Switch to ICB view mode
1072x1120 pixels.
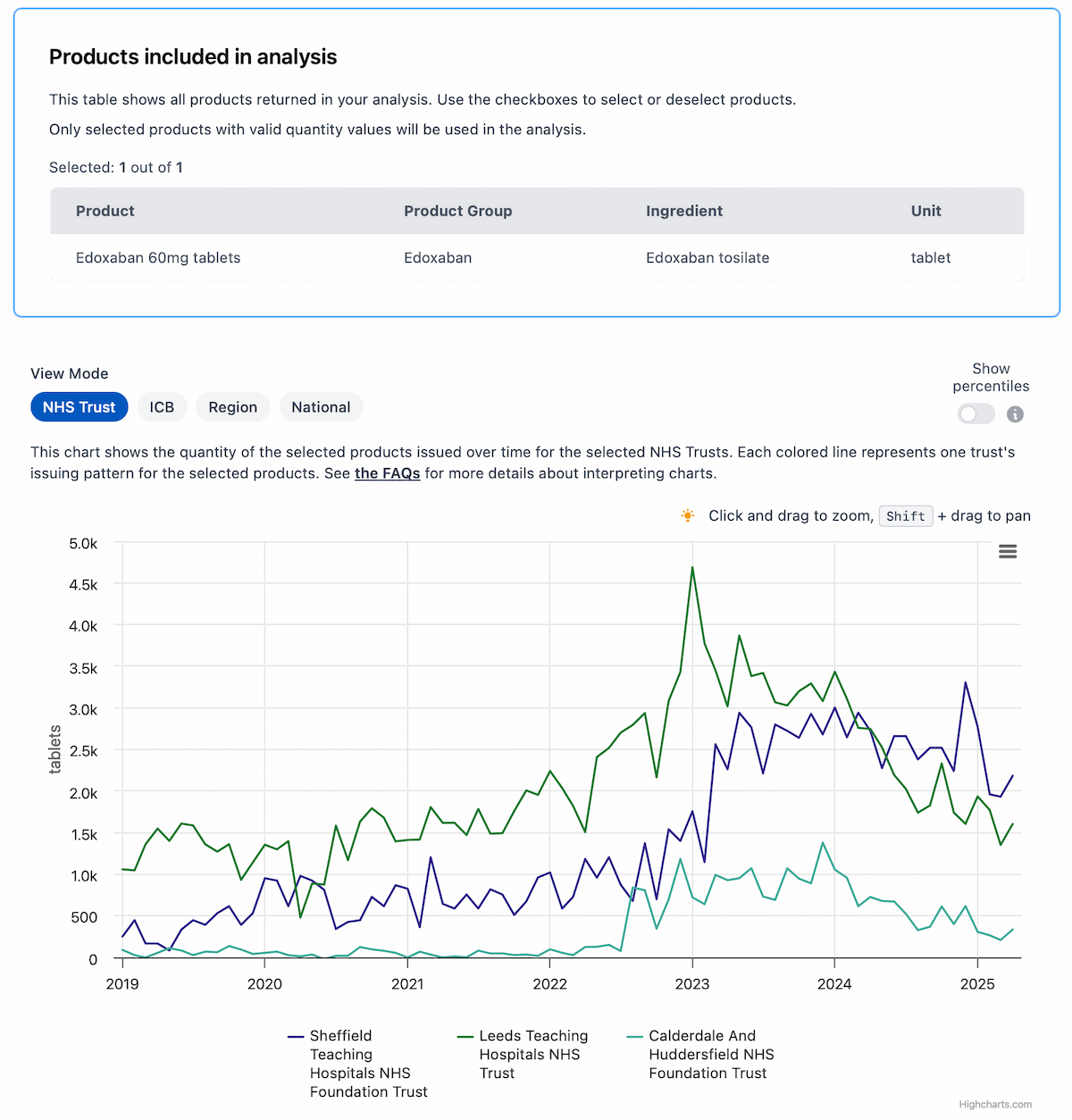coord(162,407)
